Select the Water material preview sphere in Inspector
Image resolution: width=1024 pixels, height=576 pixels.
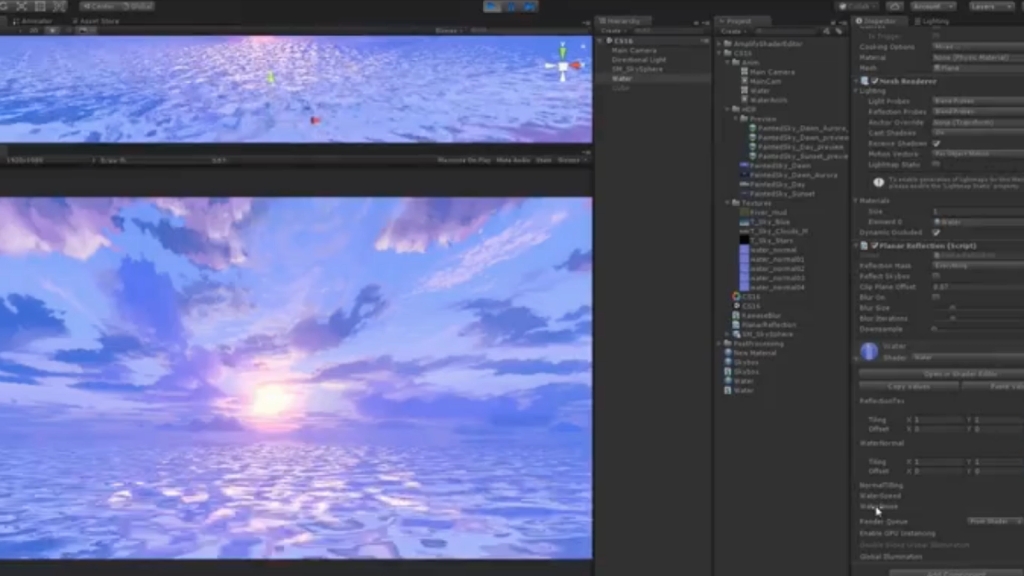click(x=870, y=351)
